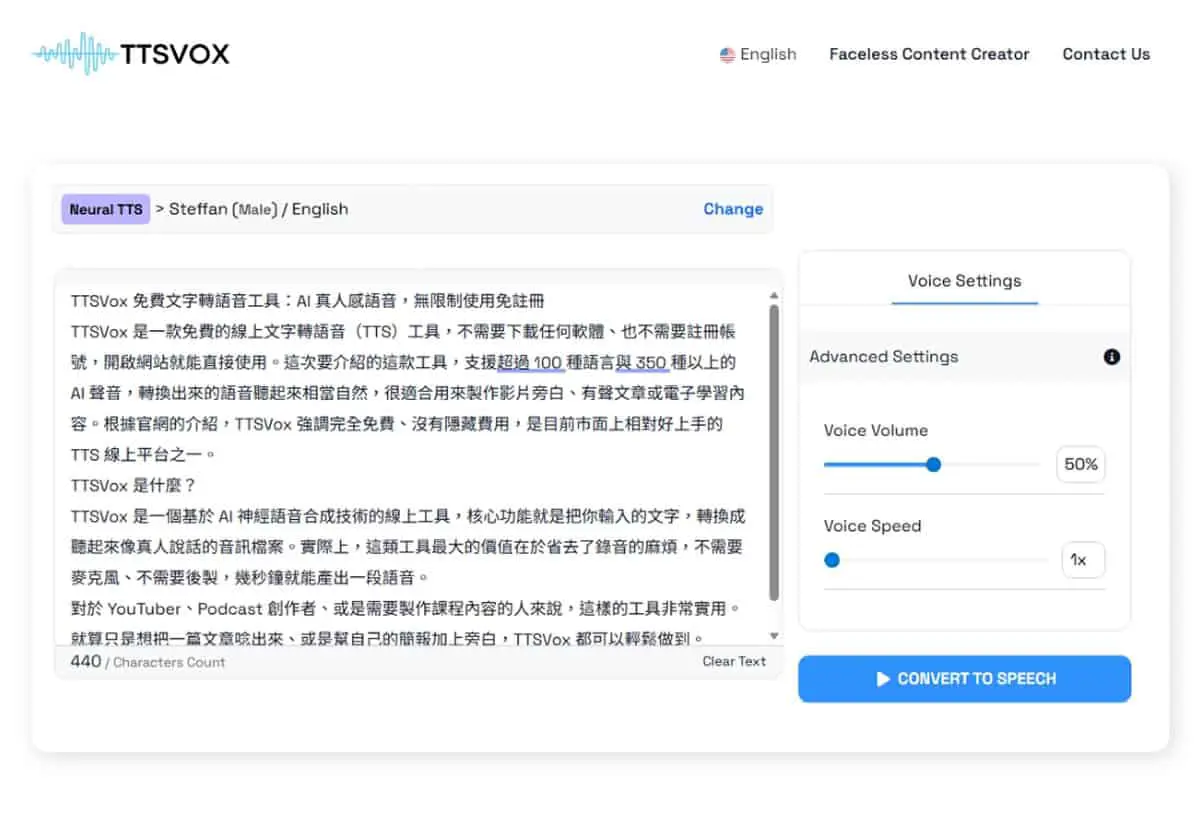This screenshot has height=821, width=1200.
Task: Click Clear Text below the text box
Action: 734,661
